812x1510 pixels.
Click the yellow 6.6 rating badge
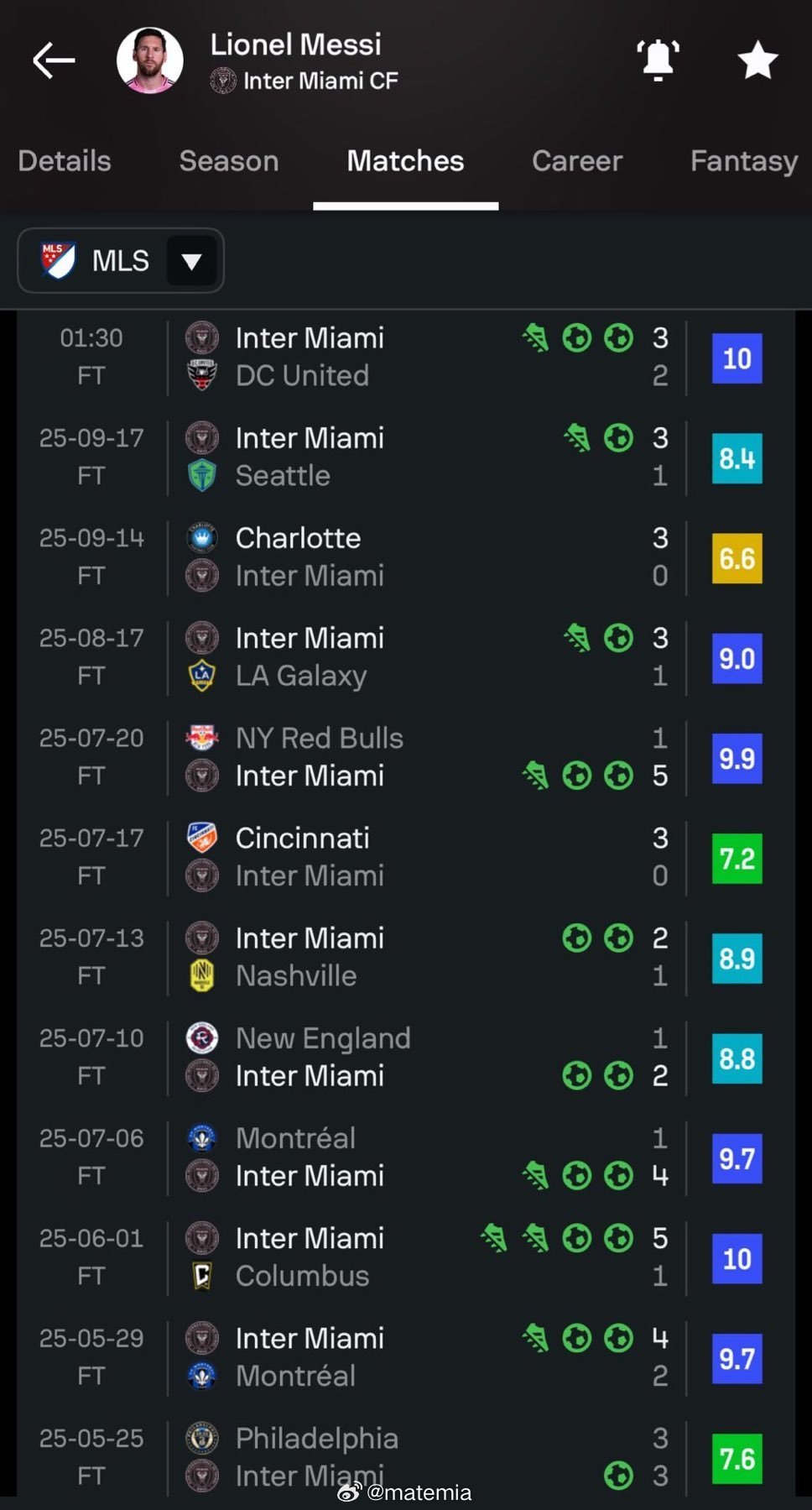click(737, 558)
